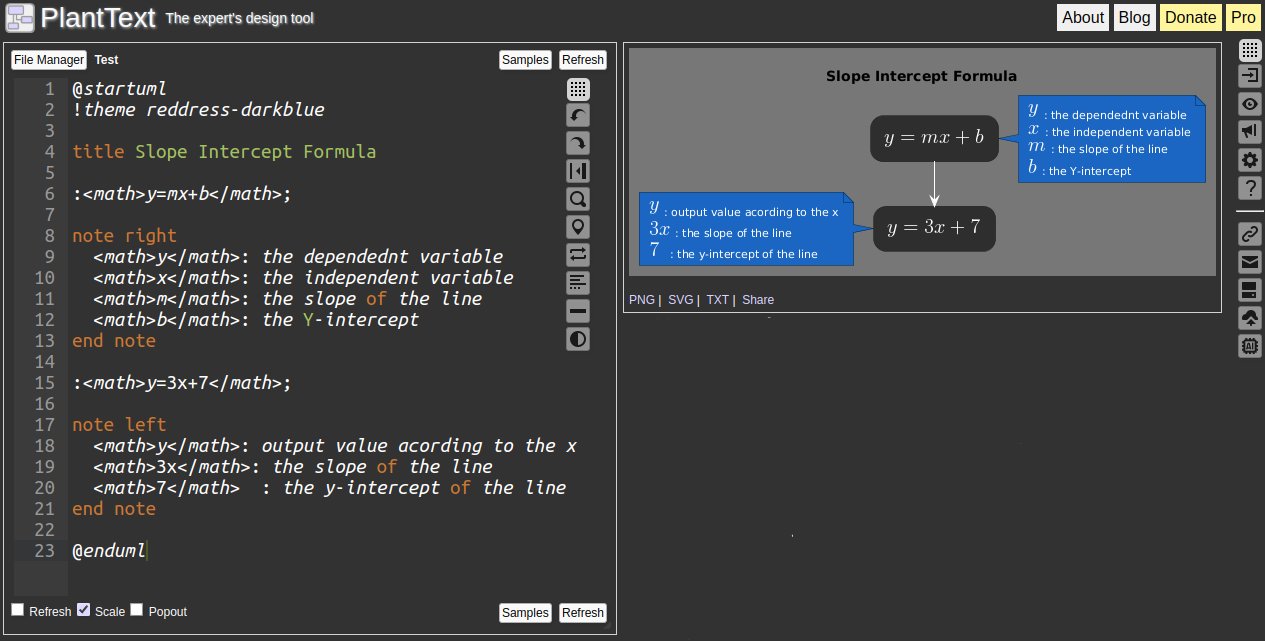Click the Share option below the diagram
Viewport: 1265px width, 641px height.
(757, 299)
